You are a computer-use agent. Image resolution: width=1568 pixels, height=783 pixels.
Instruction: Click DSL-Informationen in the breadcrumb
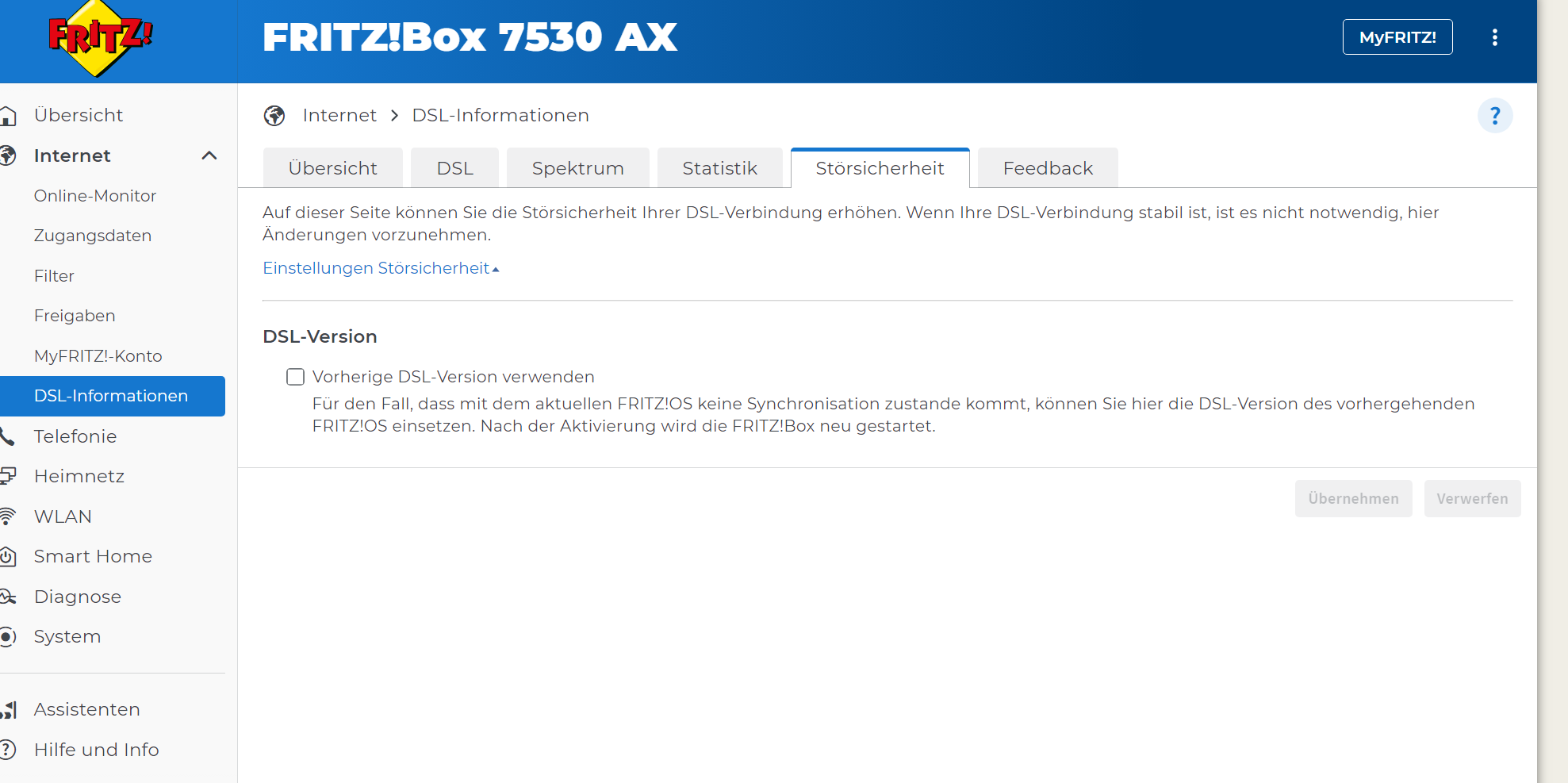tap(500, 116)
